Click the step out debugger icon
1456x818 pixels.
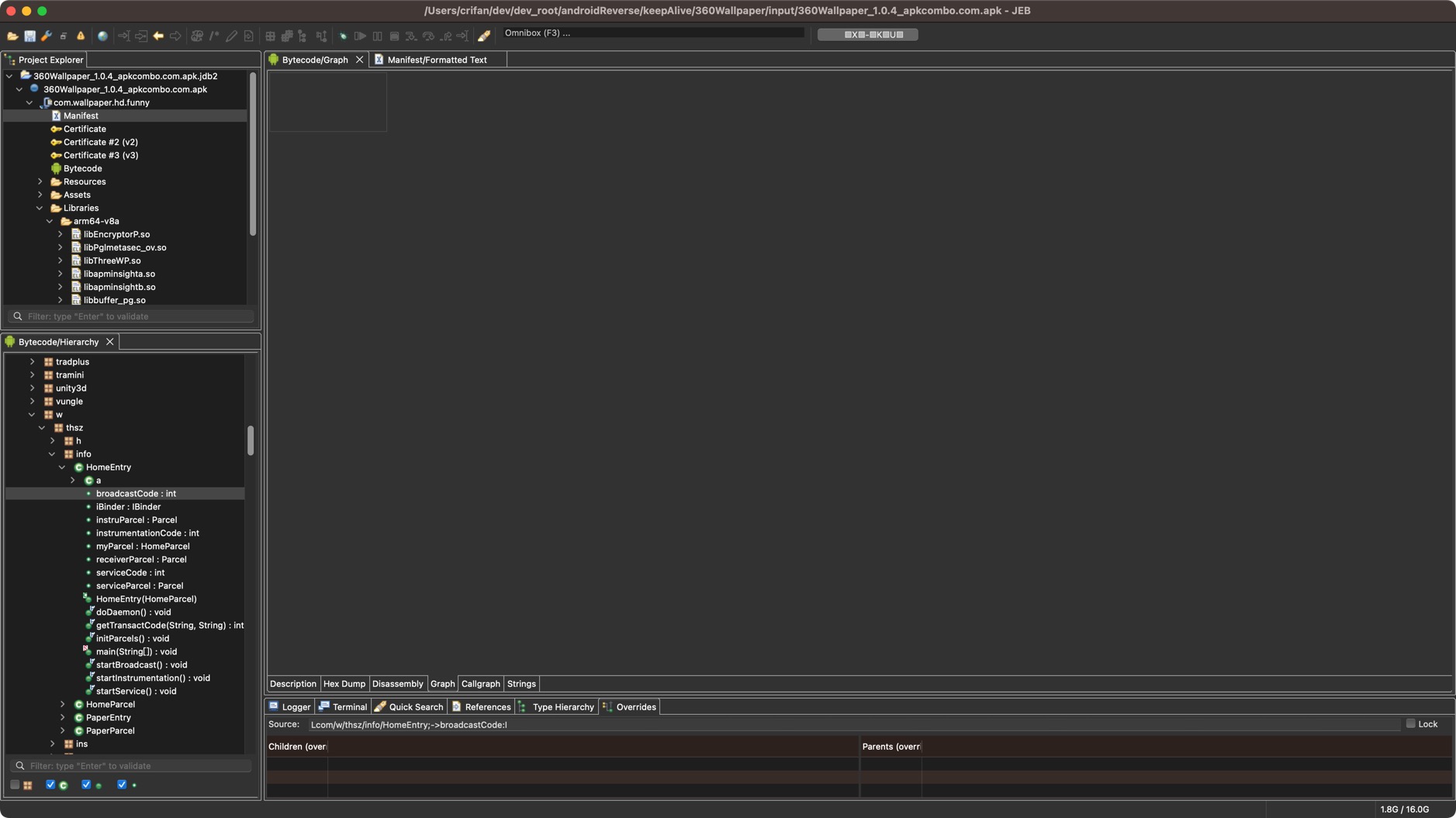coord(445,36)
